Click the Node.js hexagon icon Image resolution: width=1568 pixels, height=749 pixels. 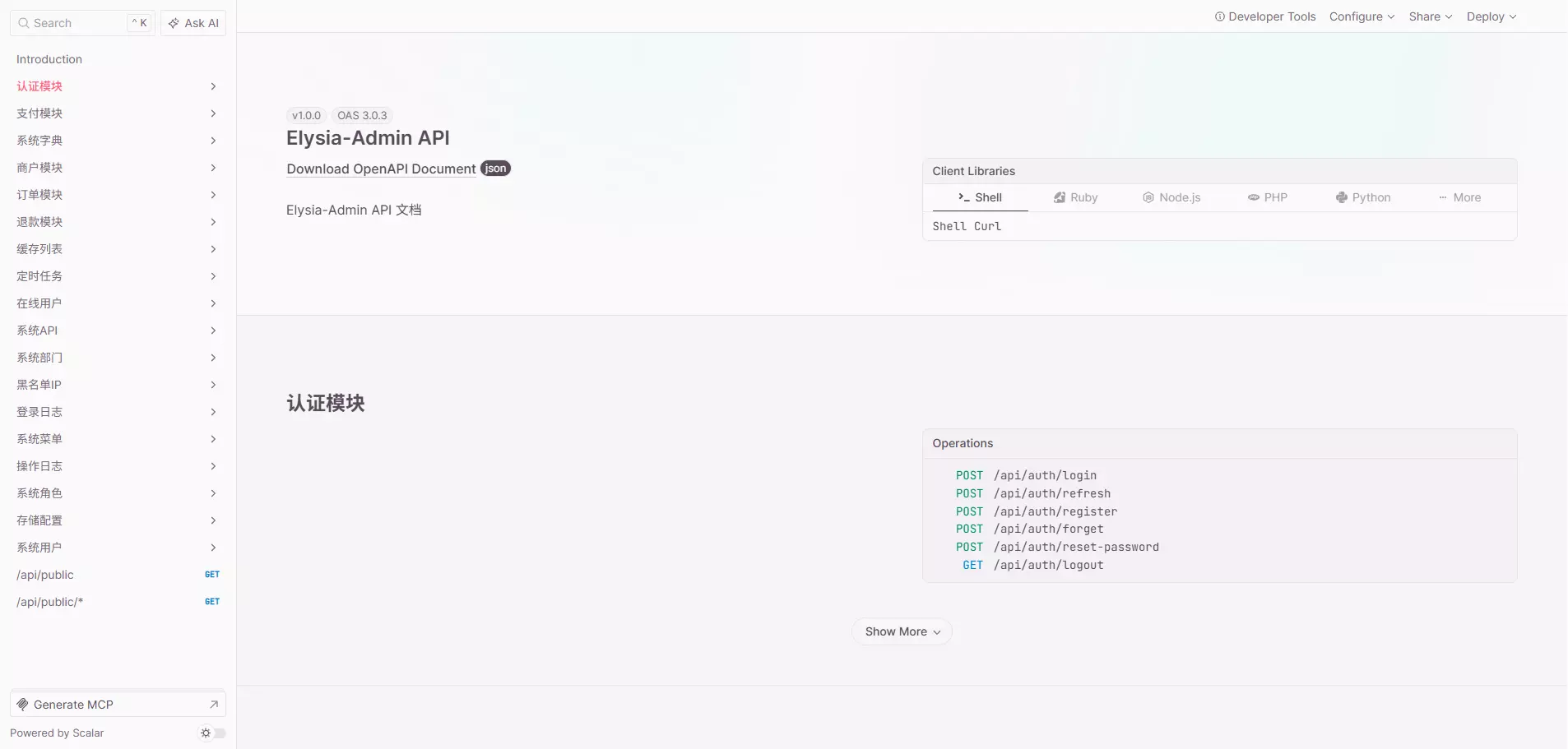(1148, 197)
